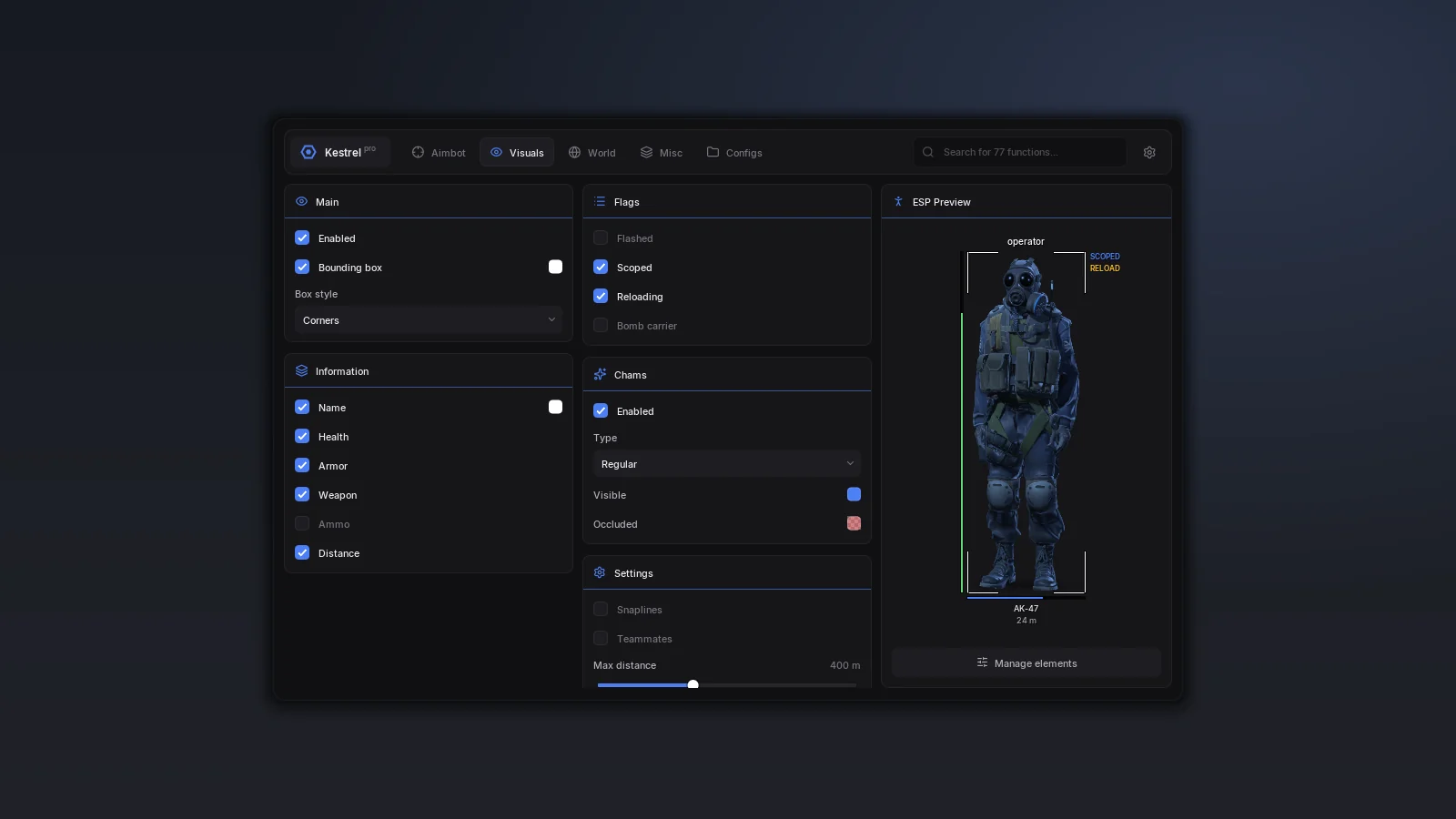This screenshot has height=819, width=1456.
Task: Select the Visuals tab
Action: click(517, 152)
